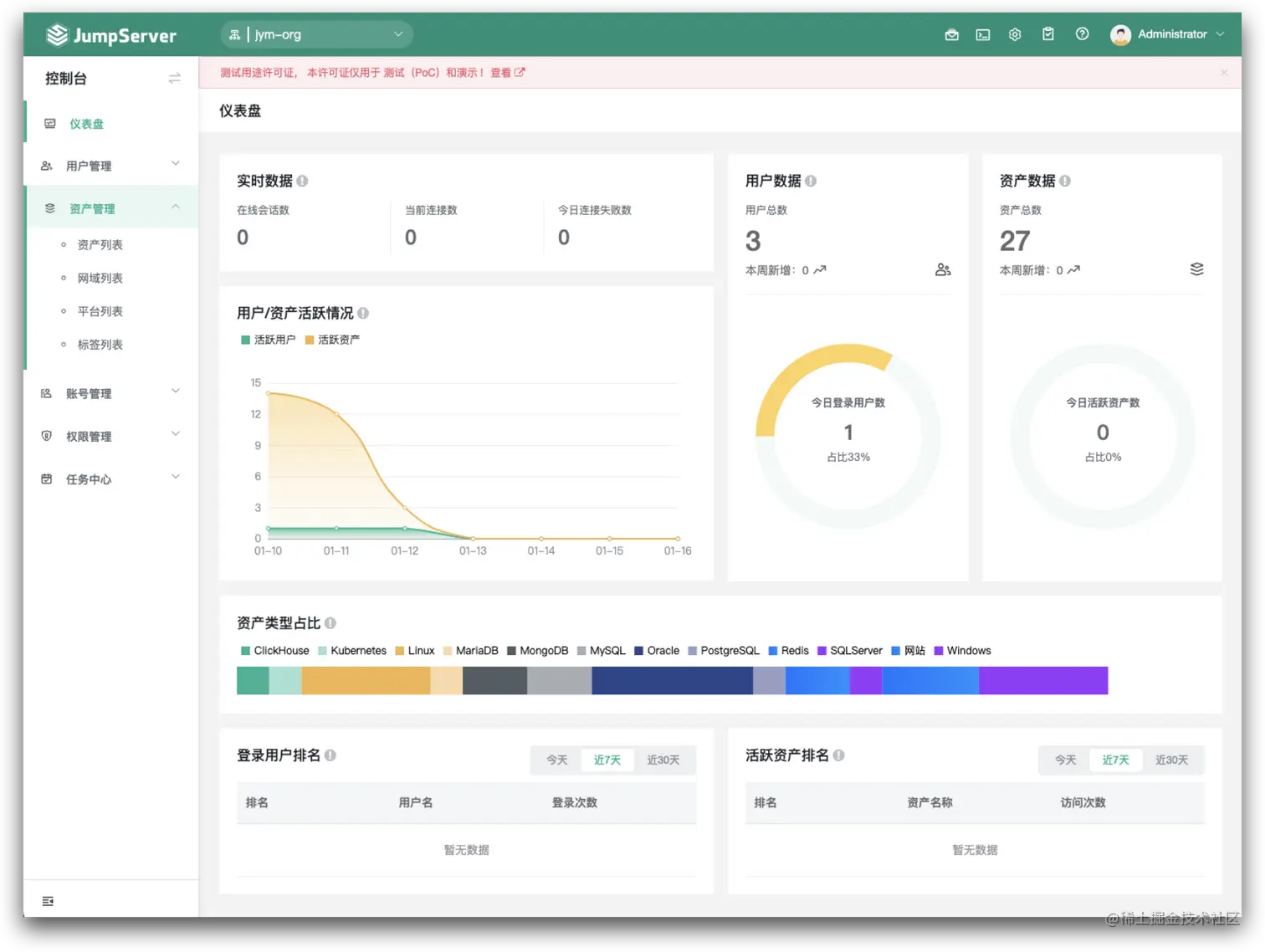Toggle Windows legend item
The width and height of the screenshot is (1265, 952).
click(x=963, y=651)
